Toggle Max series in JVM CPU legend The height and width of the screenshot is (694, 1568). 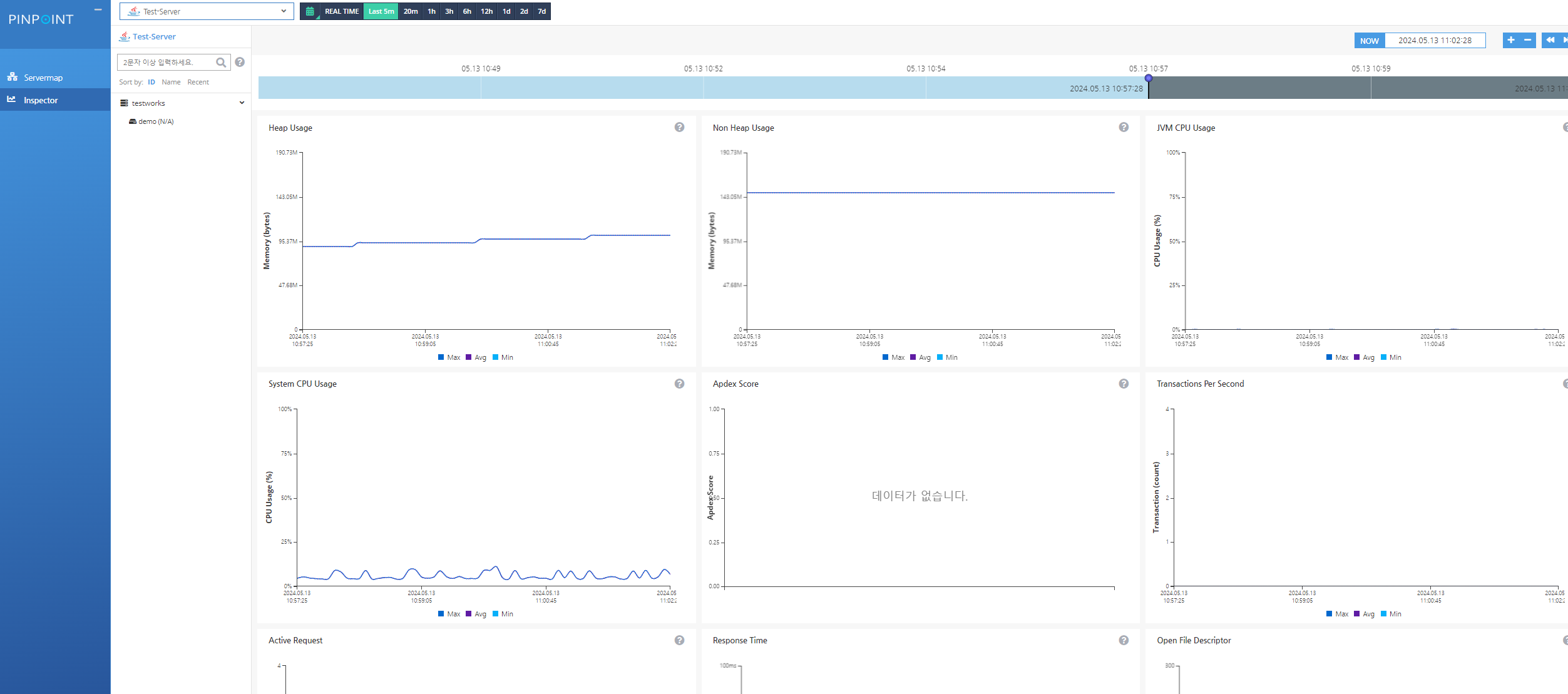[x=1338, y=357]
